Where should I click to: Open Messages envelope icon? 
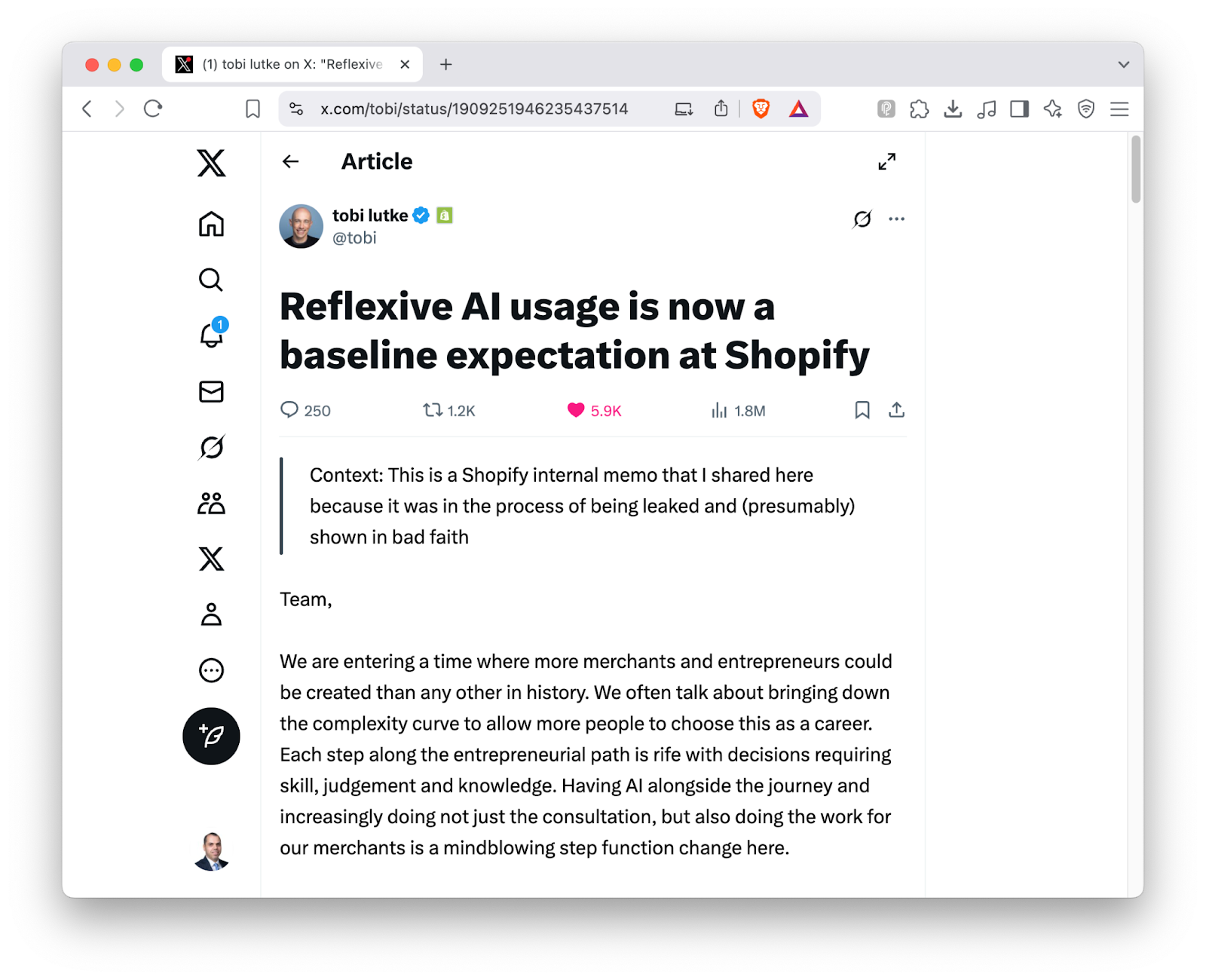coord(211,391)
